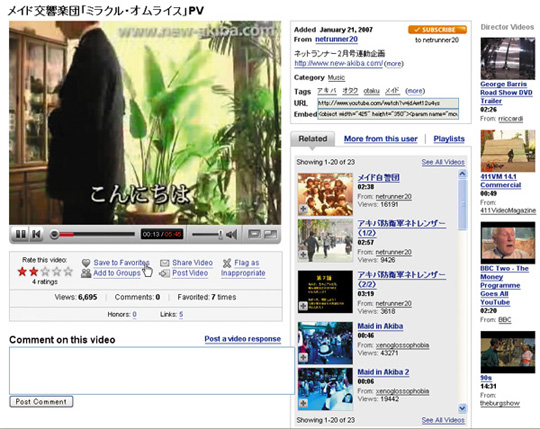Open the More from this user tab
The width and height of the screenshot is (540, 429).
(381, 139)
